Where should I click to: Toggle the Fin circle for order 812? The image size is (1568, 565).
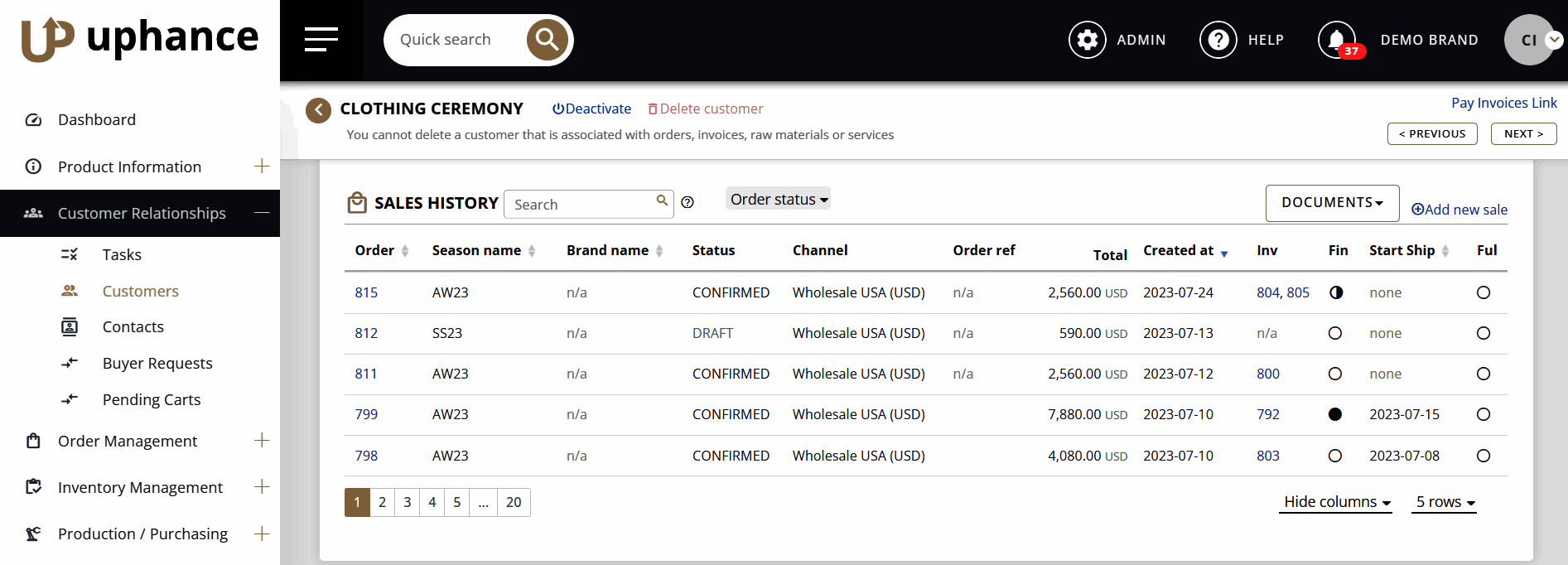click(1334, 333)
